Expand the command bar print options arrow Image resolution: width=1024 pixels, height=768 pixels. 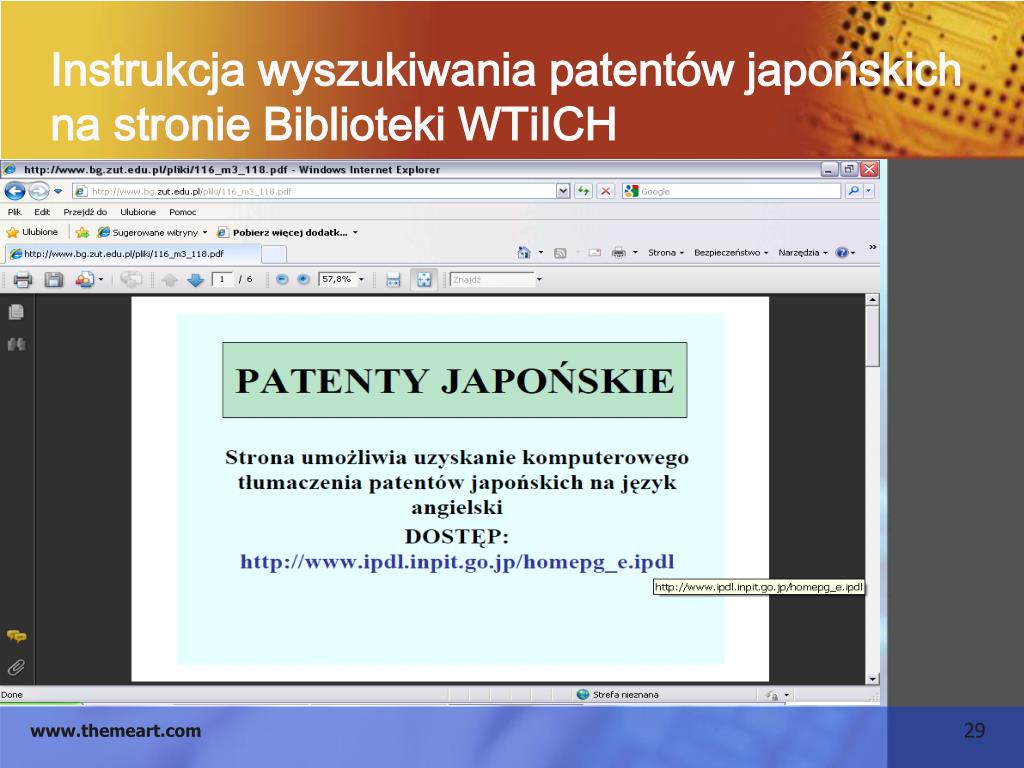[635, 252]
